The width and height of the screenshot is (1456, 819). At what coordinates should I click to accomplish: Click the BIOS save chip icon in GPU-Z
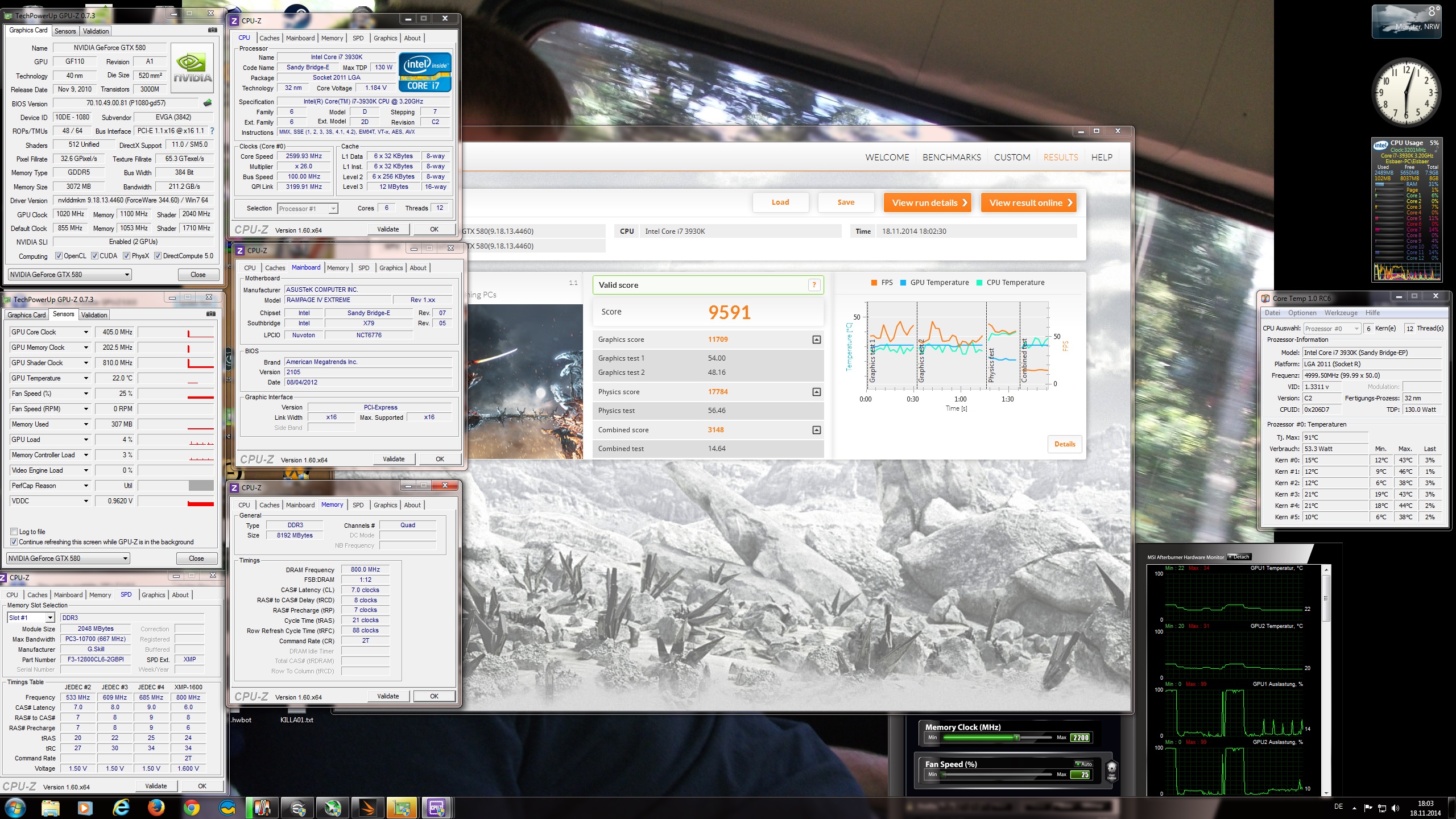[208, 103]
